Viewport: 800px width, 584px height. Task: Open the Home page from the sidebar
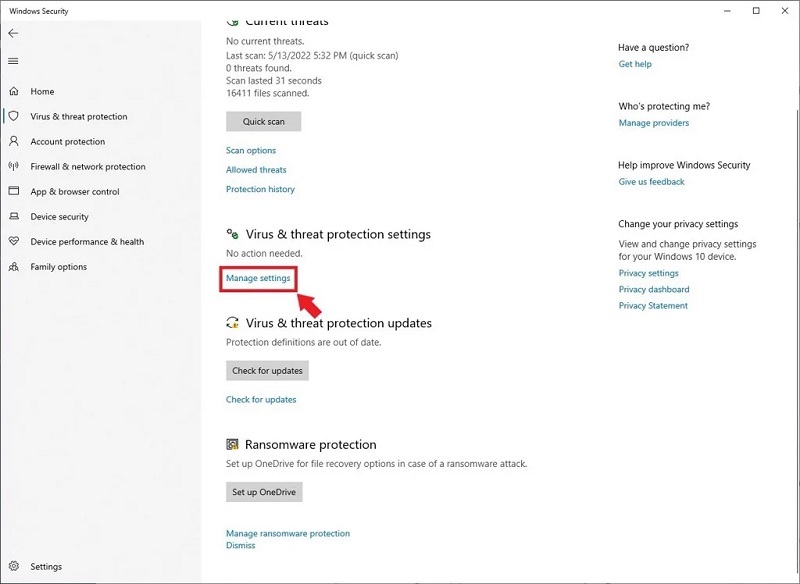point(42,90)
